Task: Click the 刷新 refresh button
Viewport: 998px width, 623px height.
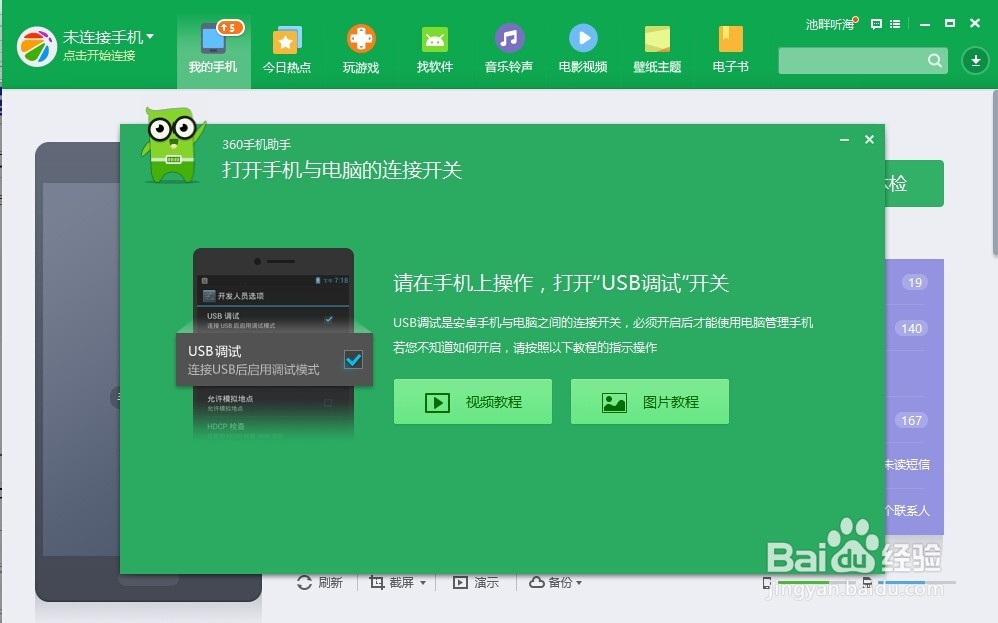Action: (x=320, y=582)
